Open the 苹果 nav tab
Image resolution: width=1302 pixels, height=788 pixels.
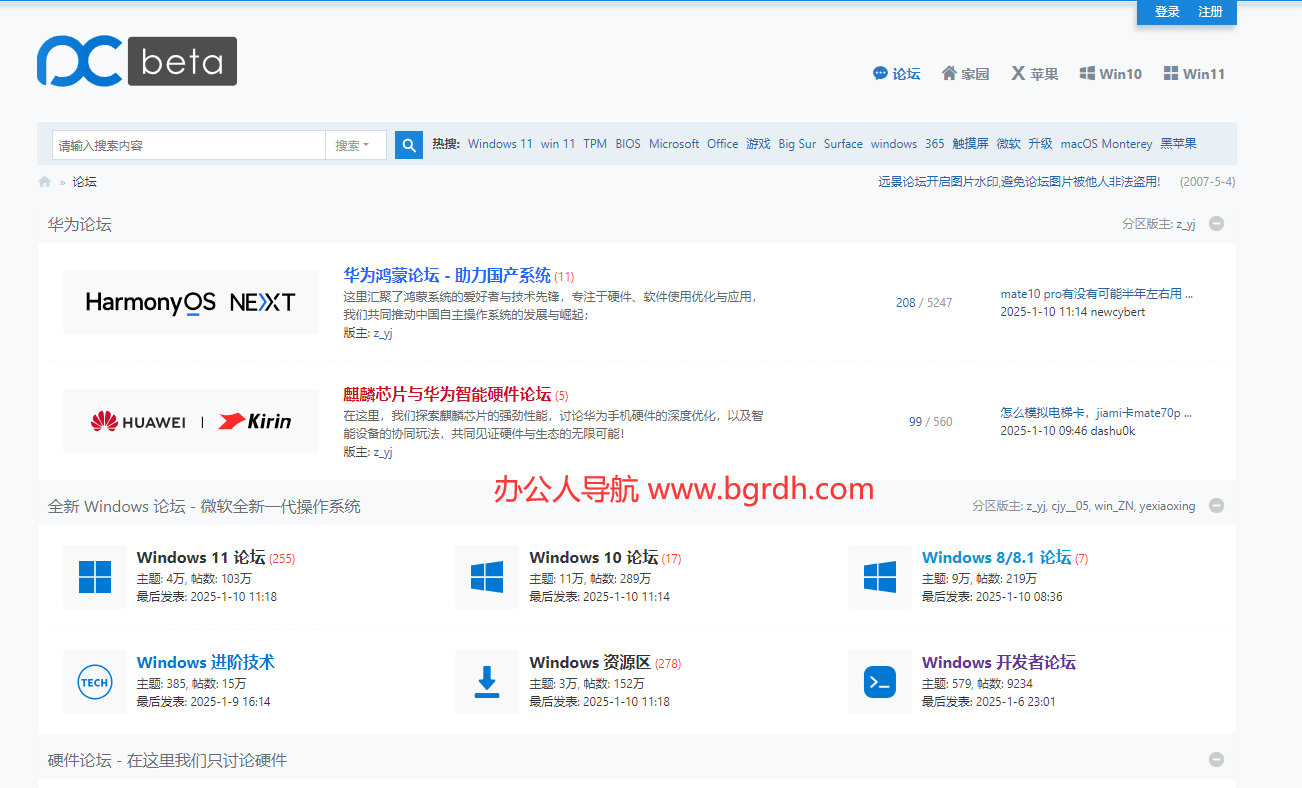pyautogui.click(x=1034, y=74)
